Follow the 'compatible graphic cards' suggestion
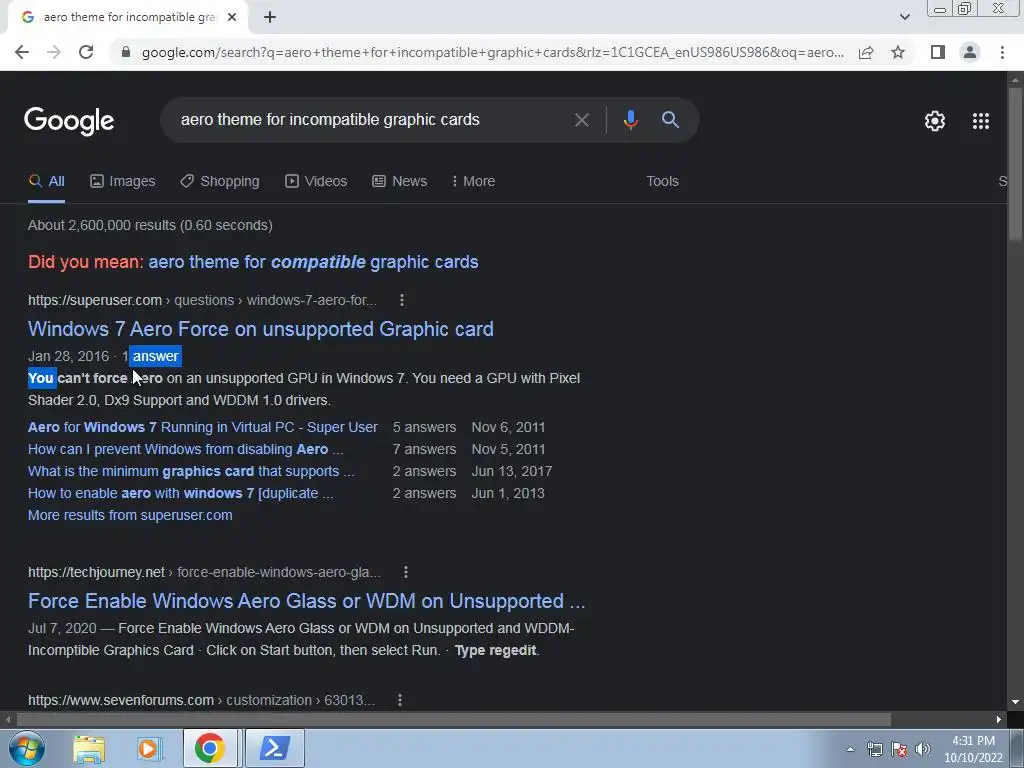 tap(313, 262)
